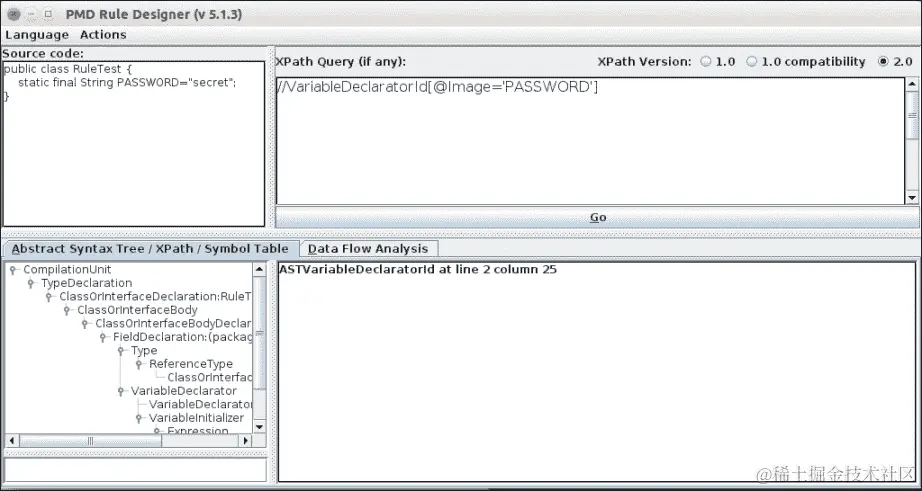Click the 'public class RuleTest {' source line
This screenshot has height=491, width=922.
[x=68, y=69]
